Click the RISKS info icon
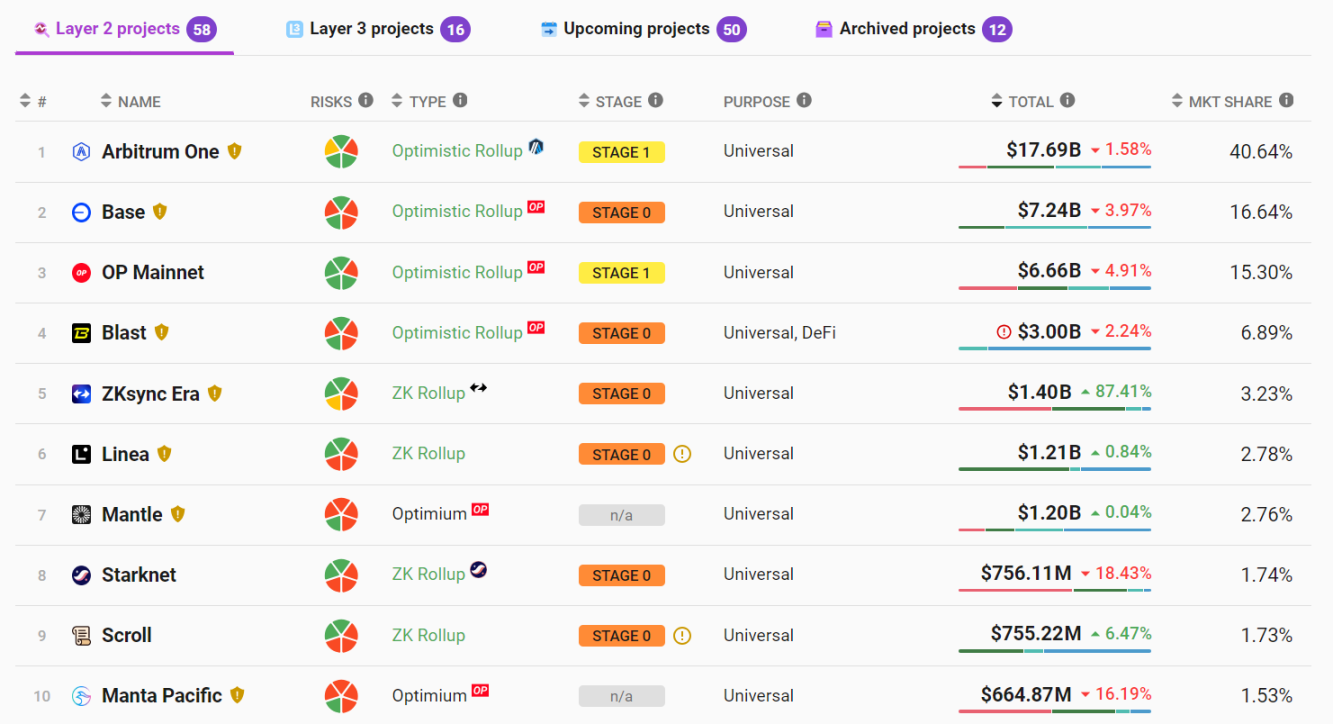The image size is (1333, 724). pos(366,100)
